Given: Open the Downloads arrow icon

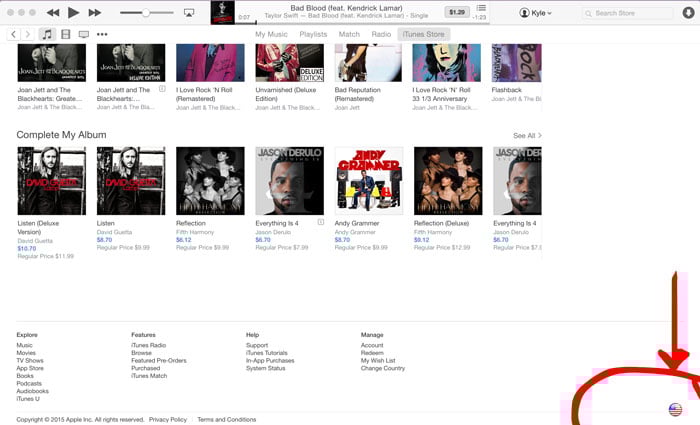Looking at the screenshot, I should point(688,12).
